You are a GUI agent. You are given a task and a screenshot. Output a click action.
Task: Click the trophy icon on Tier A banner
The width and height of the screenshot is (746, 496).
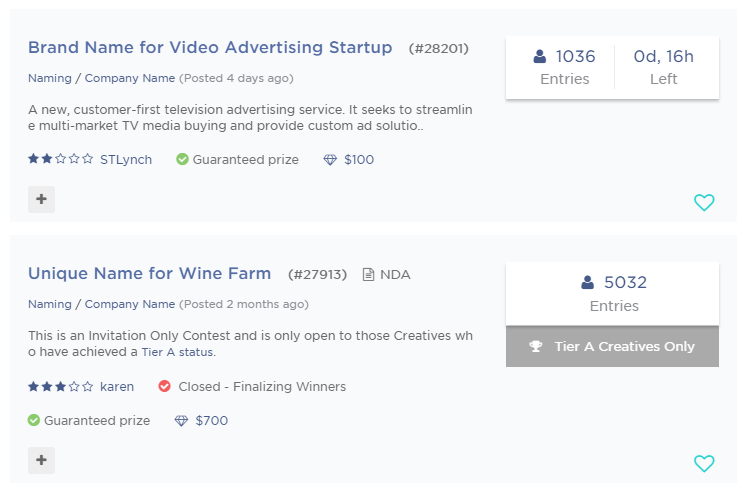click(x=536, y=347)
